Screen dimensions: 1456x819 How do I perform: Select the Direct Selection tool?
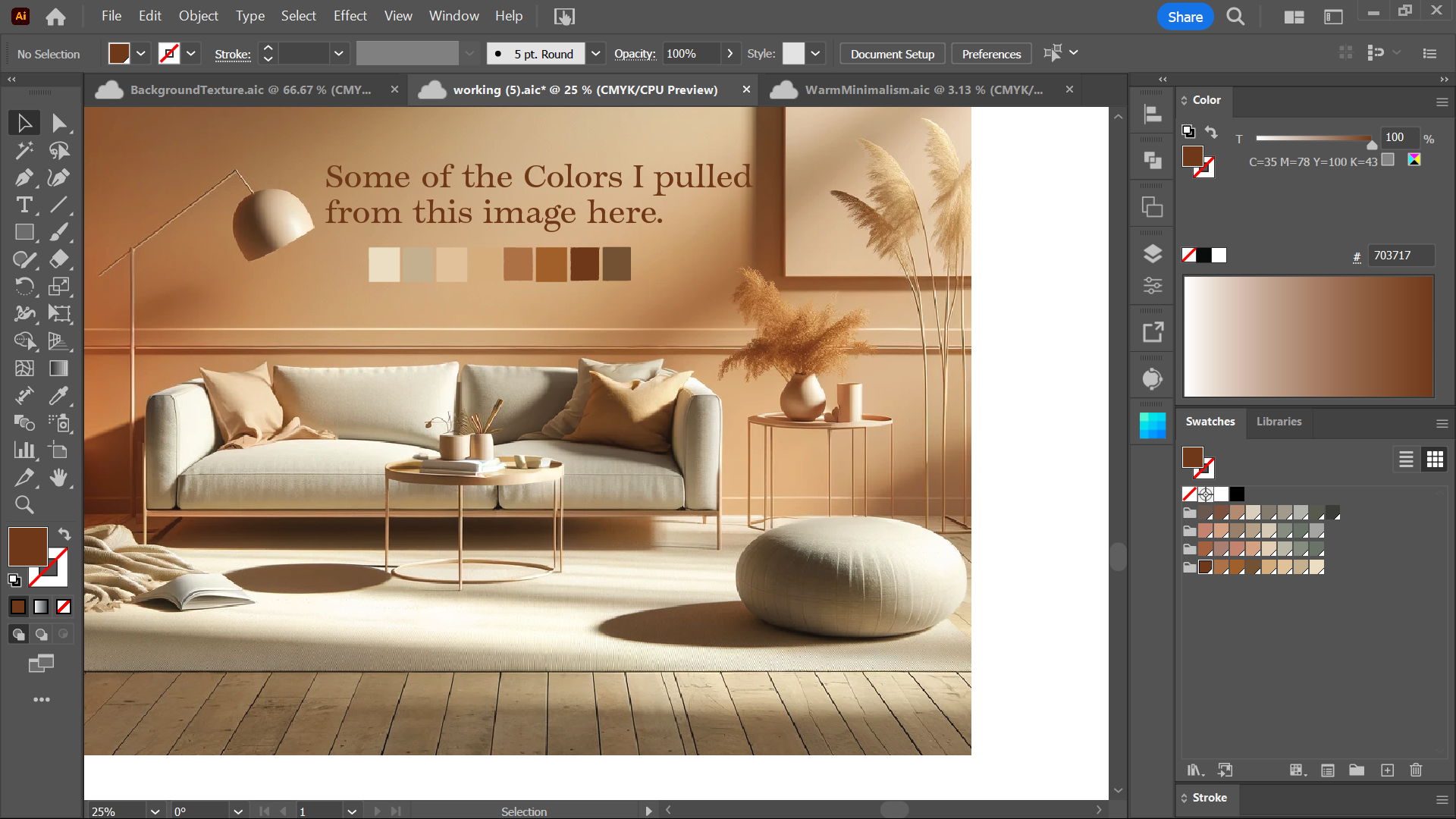[58, 123]
